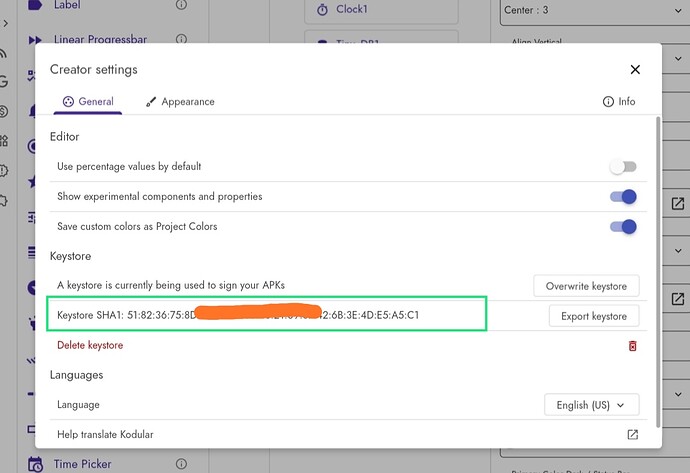Click the Time Picker calendar icon
The height and width of the screenshot is (473, 690).
tap(35, 464)
